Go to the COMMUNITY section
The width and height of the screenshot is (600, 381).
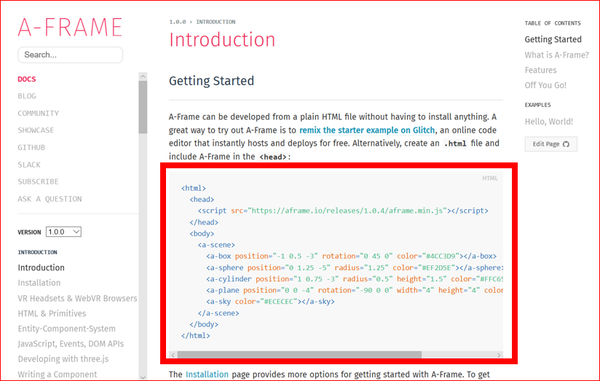(x=38, y=113)
